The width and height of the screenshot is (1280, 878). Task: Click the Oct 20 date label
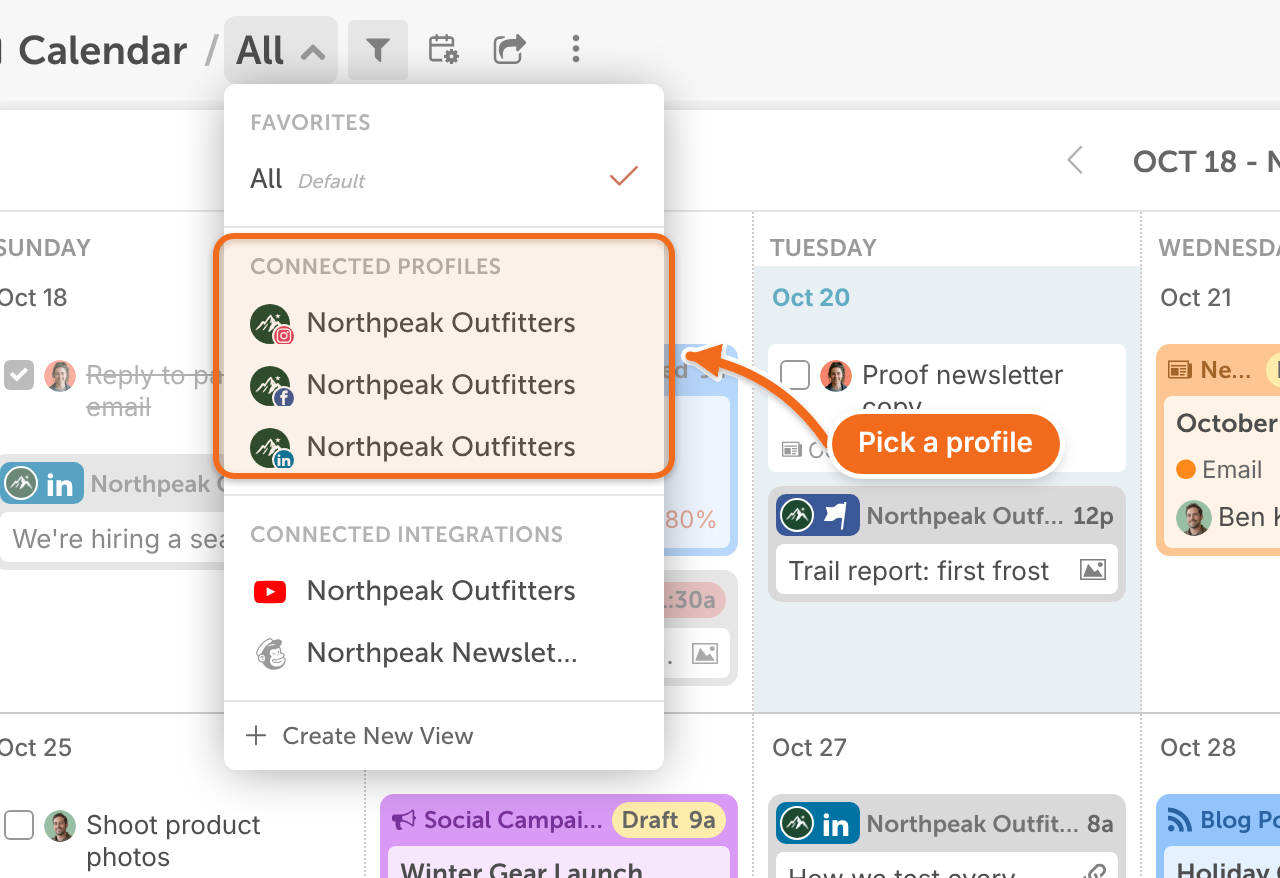coord(811,298)
